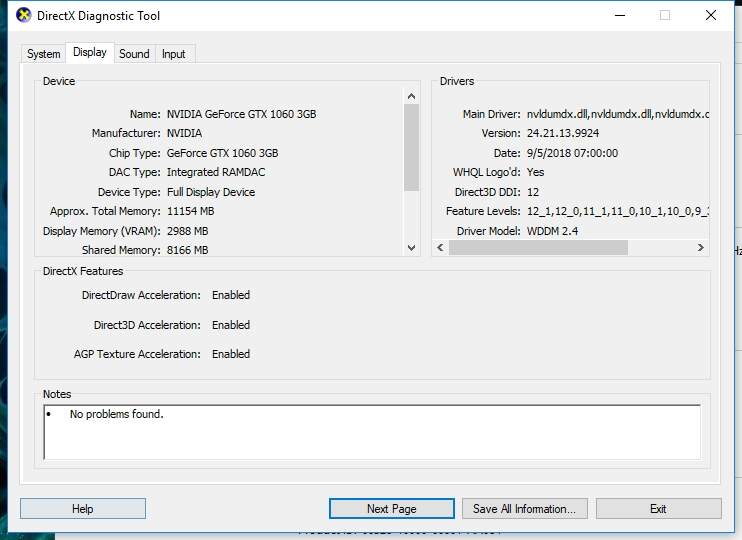742x540 pixels.
Task: Click the Full Display Device value
Action: [211, 192]
